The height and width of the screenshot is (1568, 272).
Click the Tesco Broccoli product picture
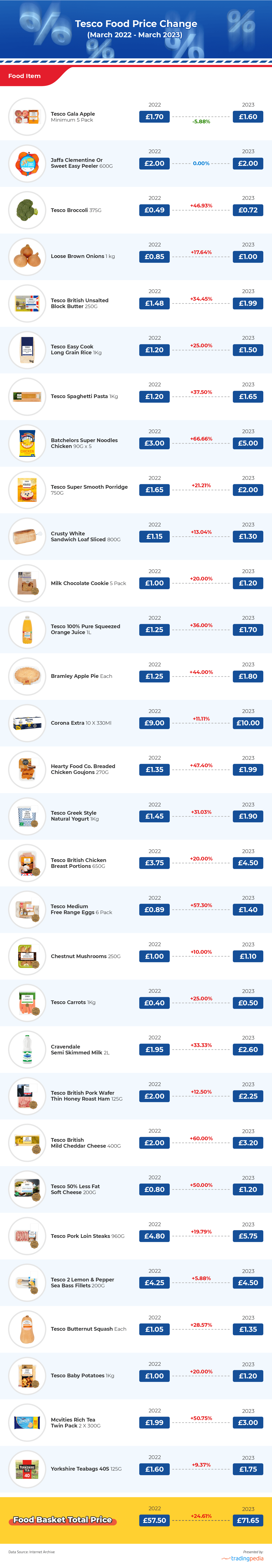click(27, 210)
